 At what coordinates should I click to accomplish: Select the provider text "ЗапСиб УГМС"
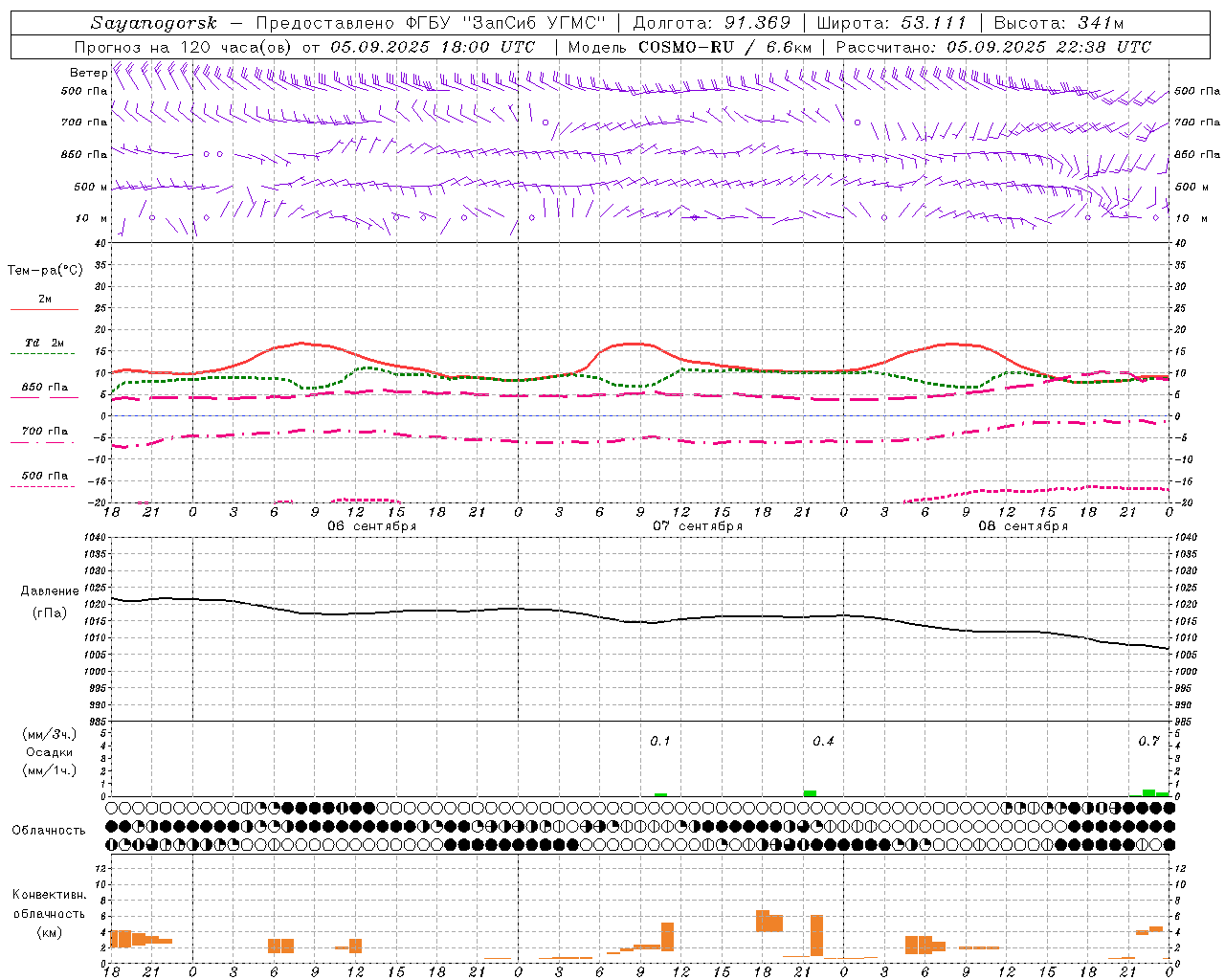coord(535,23)
